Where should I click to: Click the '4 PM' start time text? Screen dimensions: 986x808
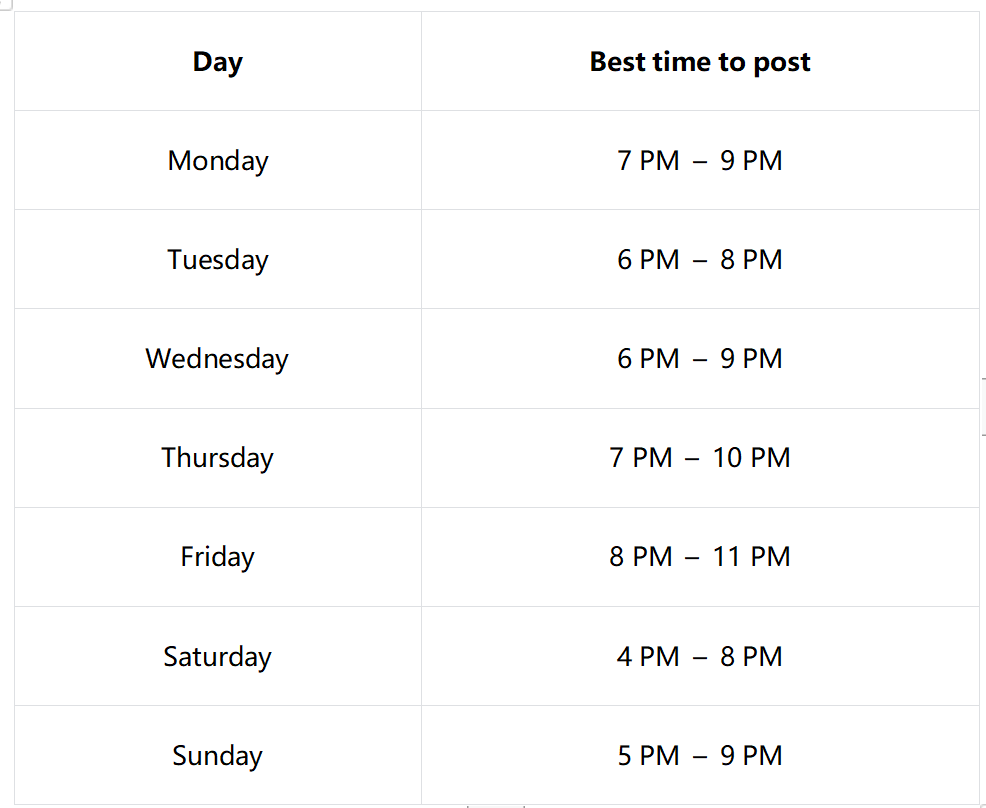pos(648,657)
